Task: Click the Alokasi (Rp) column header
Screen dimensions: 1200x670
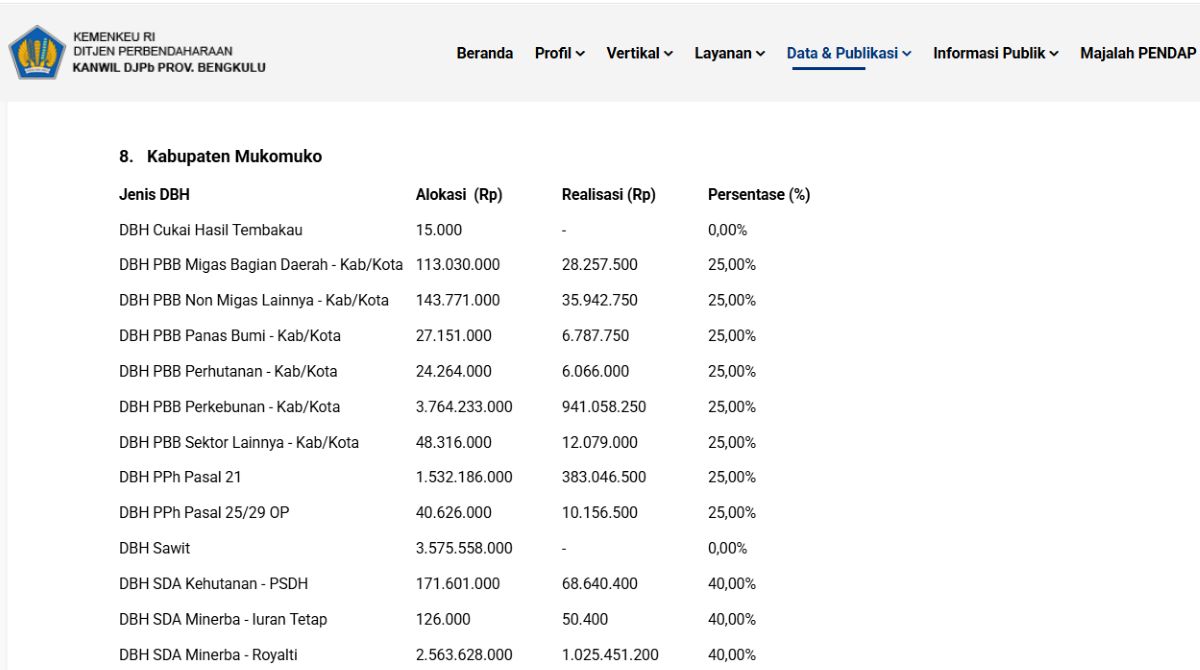Action: pyautogui.click(x=459, y=195)
